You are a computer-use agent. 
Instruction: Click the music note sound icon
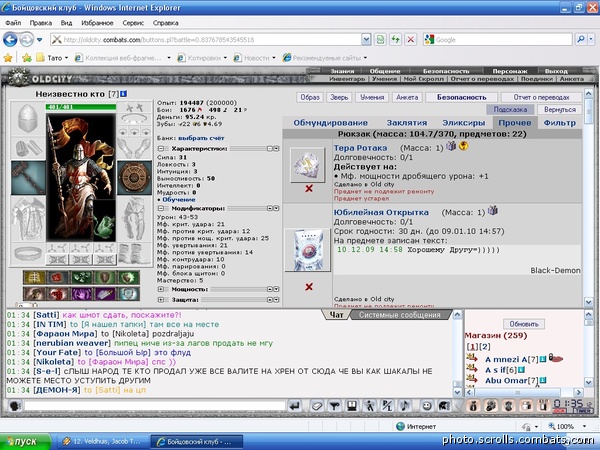pyautogui.click(x=405, y=406)
